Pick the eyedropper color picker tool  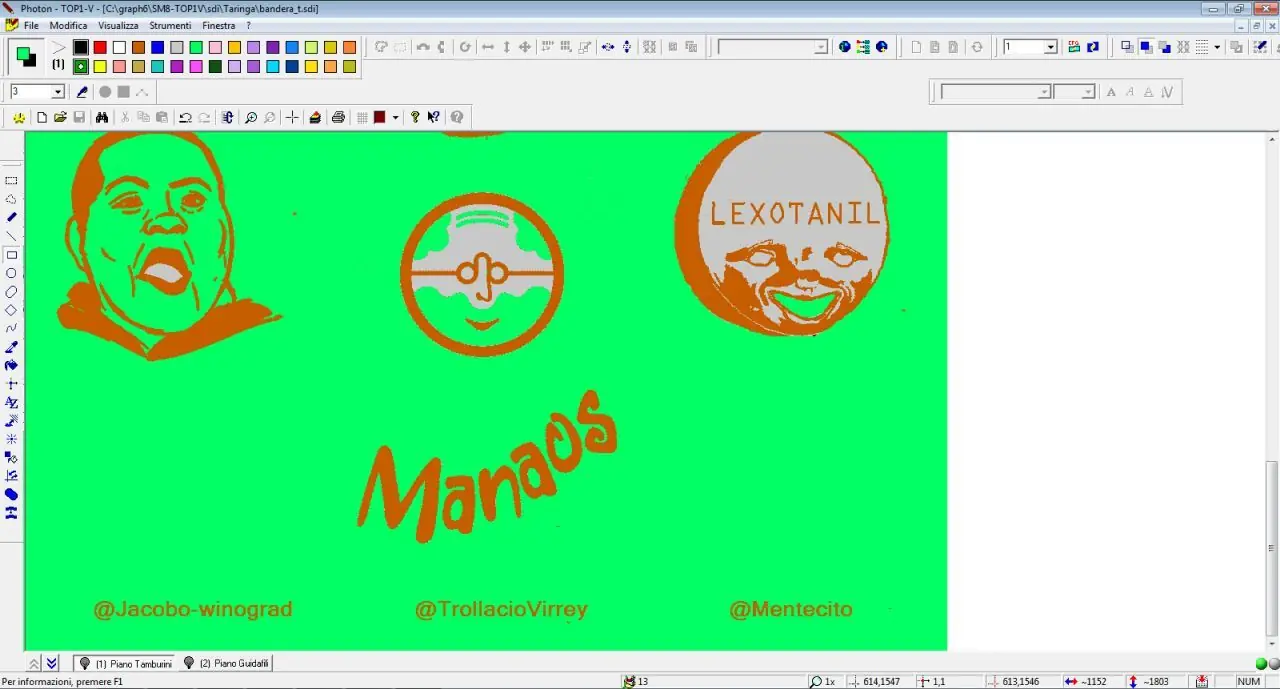coord(12,347)
